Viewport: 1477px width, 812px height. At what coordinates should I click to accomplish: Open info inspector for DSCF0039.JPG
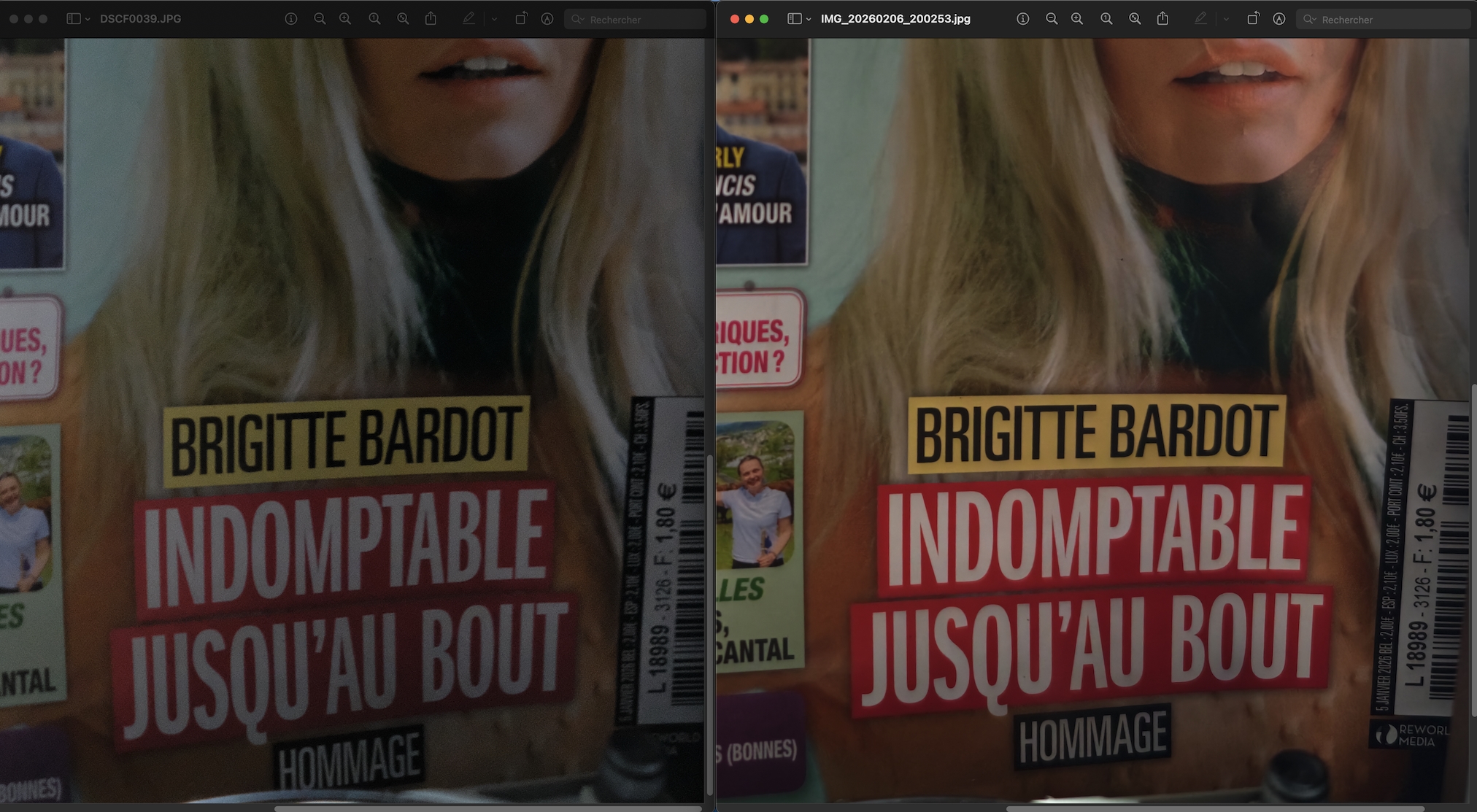[290, 19]
